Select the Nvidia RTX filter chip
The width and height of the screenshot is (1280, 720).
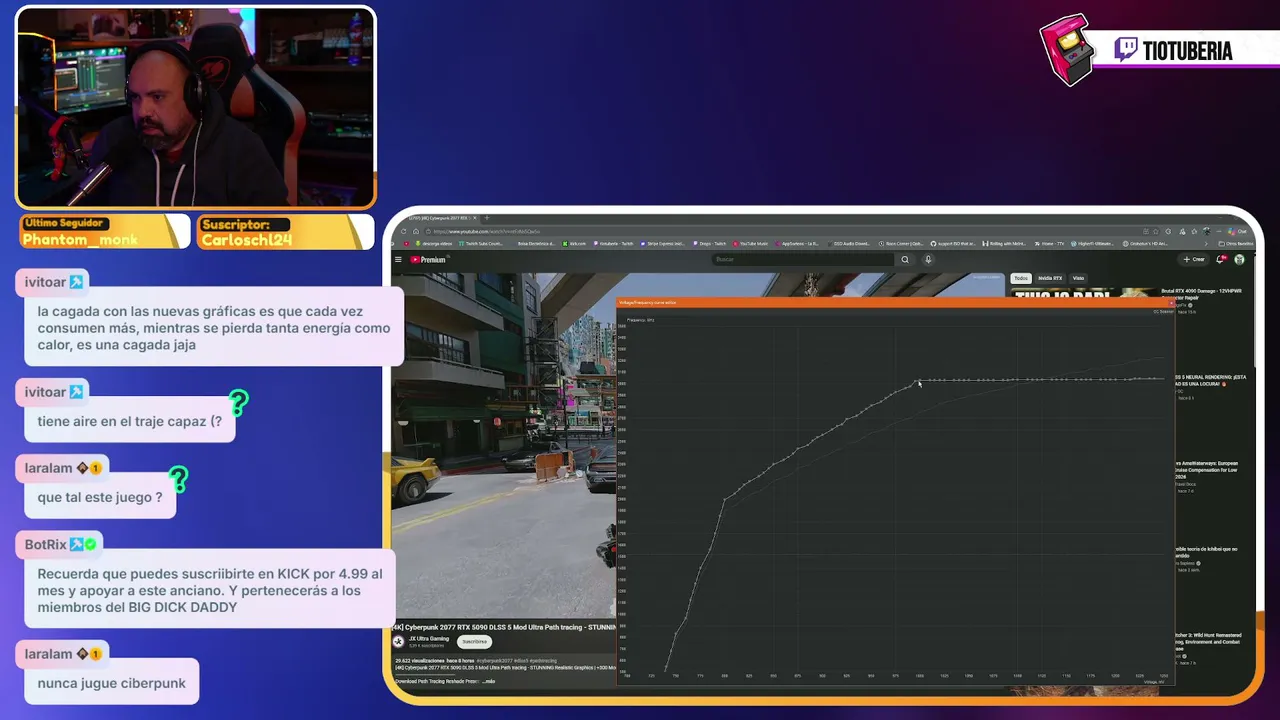(1050, 279)
